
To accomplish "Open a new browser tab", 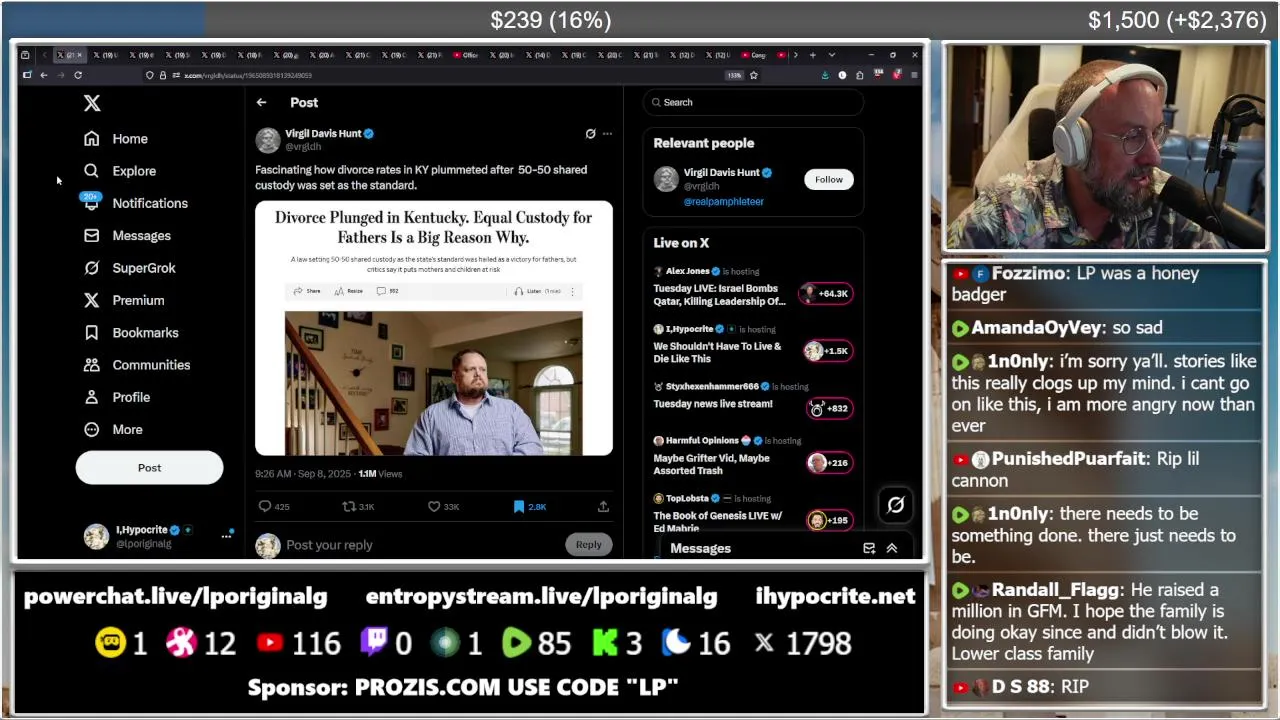I will [813, 55].
